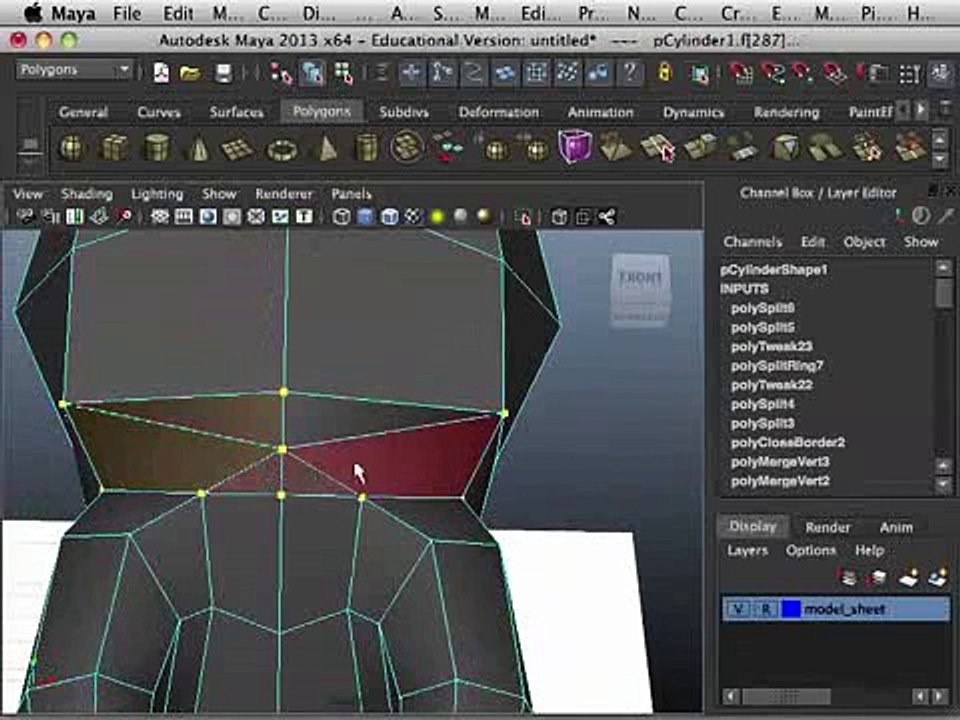Open the Renderer panel menu
Viewport: 960px width, 720px height.
tap(283, 194)
